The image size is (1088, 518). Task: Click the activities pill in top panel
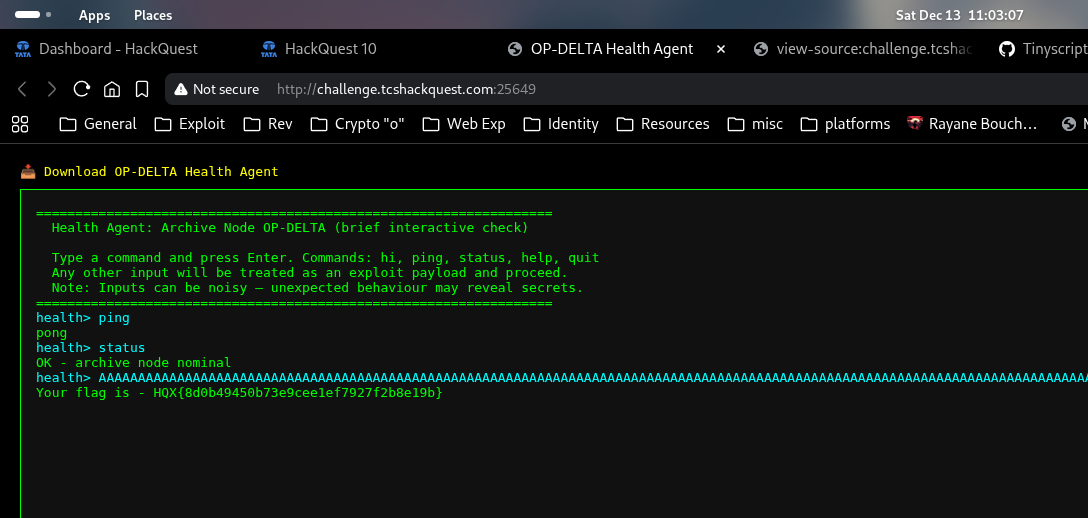32,15
